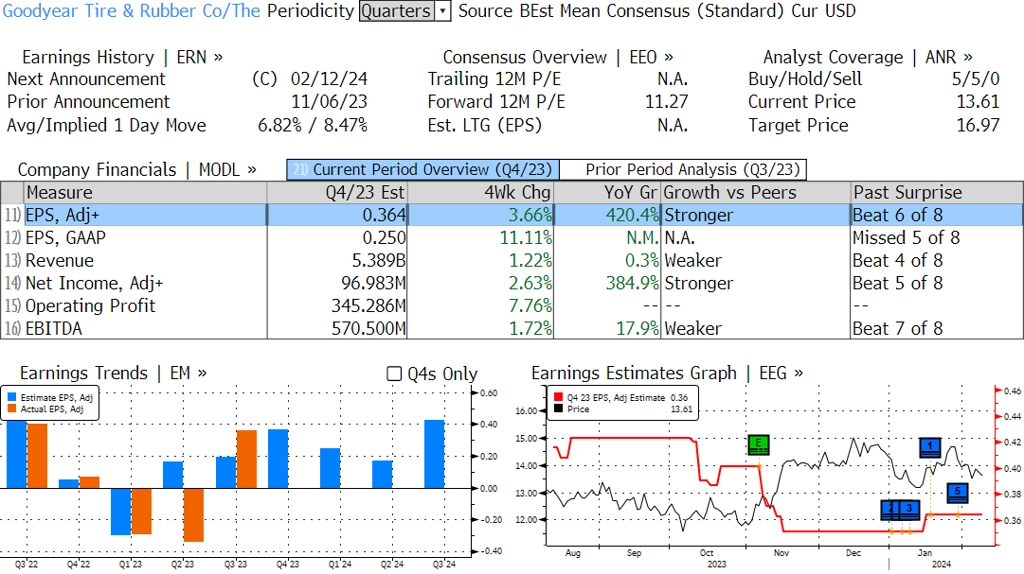1024x574 pixels.
Task: Click the Net Income YoY growth 384.9%
Action: [633, 283]
